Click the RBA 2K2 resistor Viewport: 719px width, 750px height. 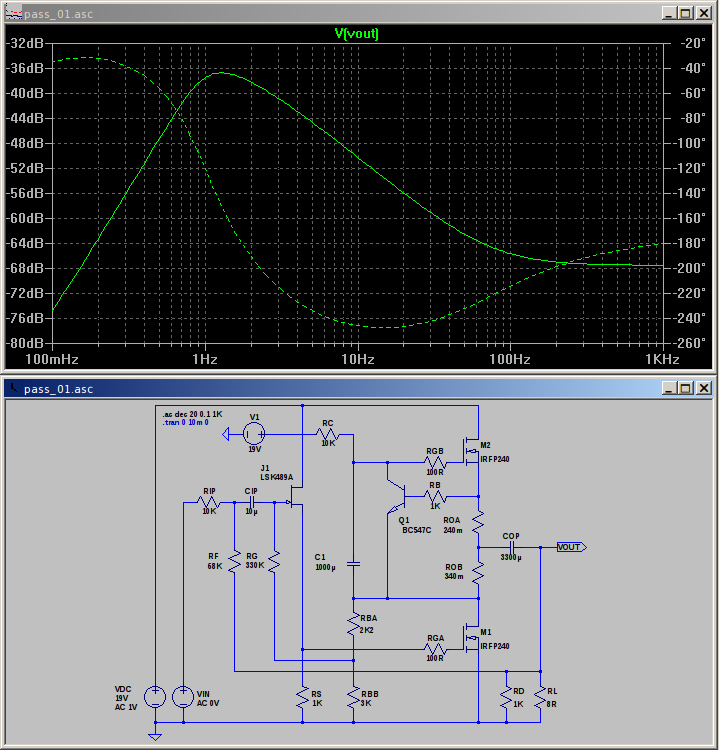click(353, 624)
